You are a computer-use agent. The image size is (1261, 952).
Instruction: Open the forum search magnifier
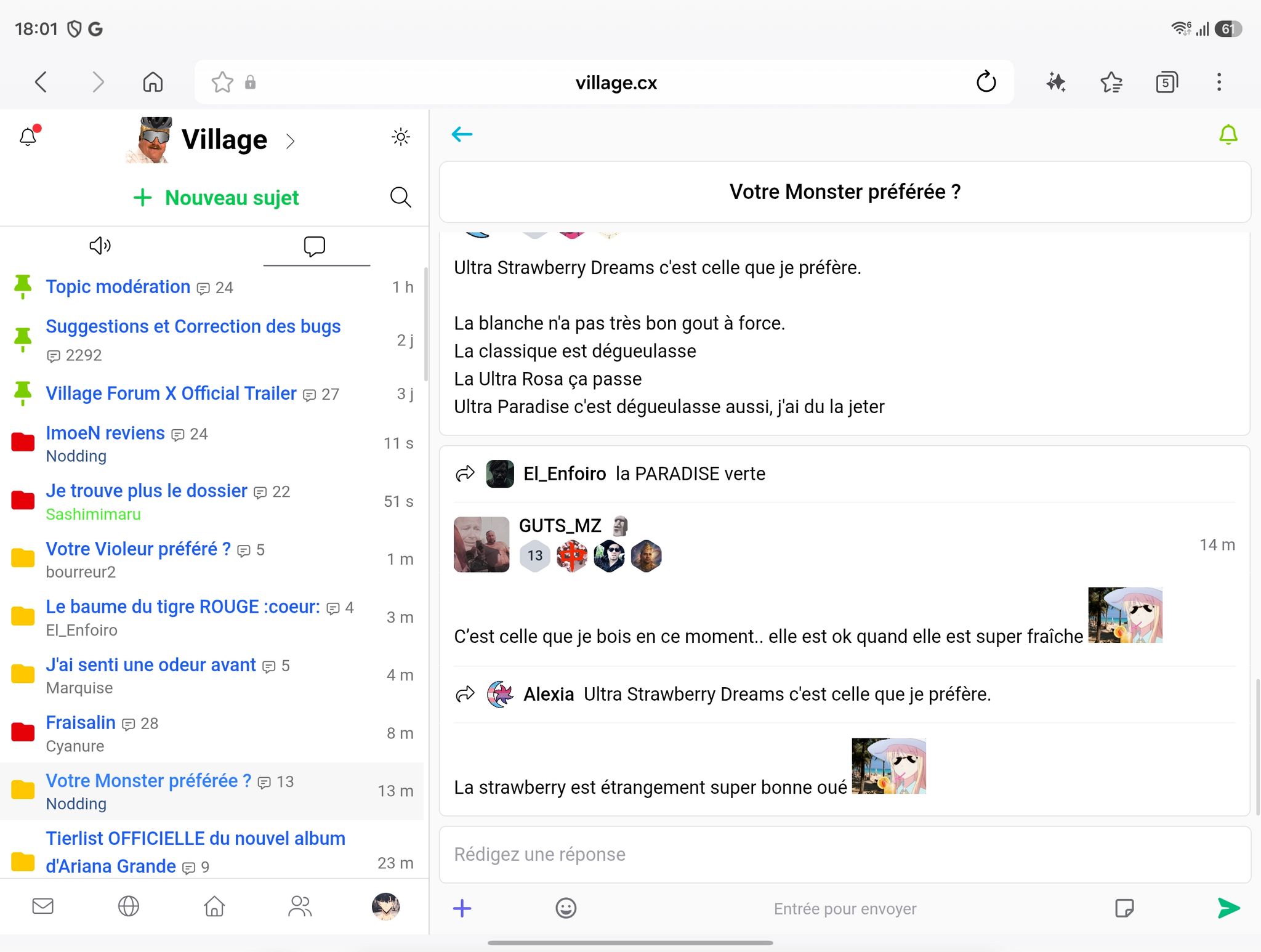point(400,197)
